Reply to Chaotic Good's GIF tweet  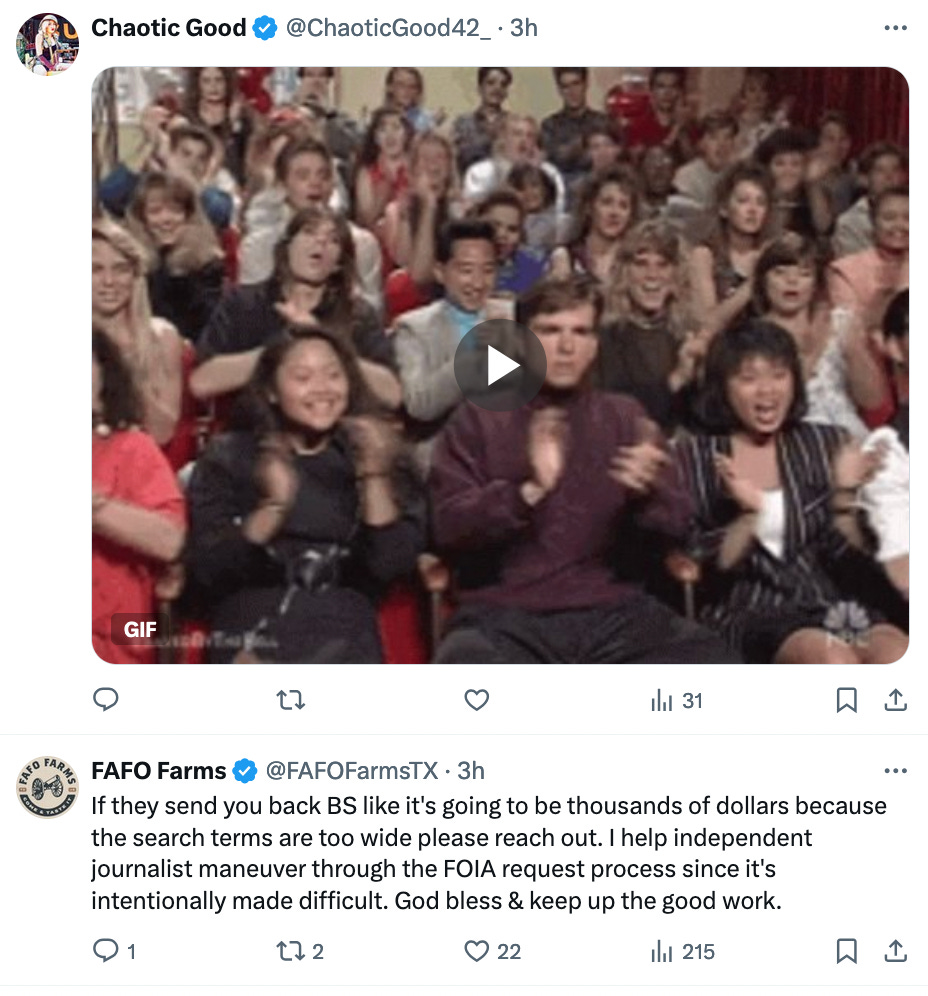[x=106, y=700]
